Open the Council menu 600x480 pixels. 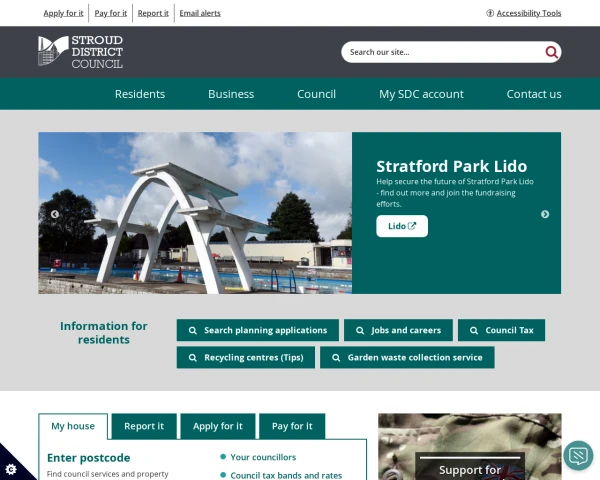pyautogui.click(x=316, y=94)
